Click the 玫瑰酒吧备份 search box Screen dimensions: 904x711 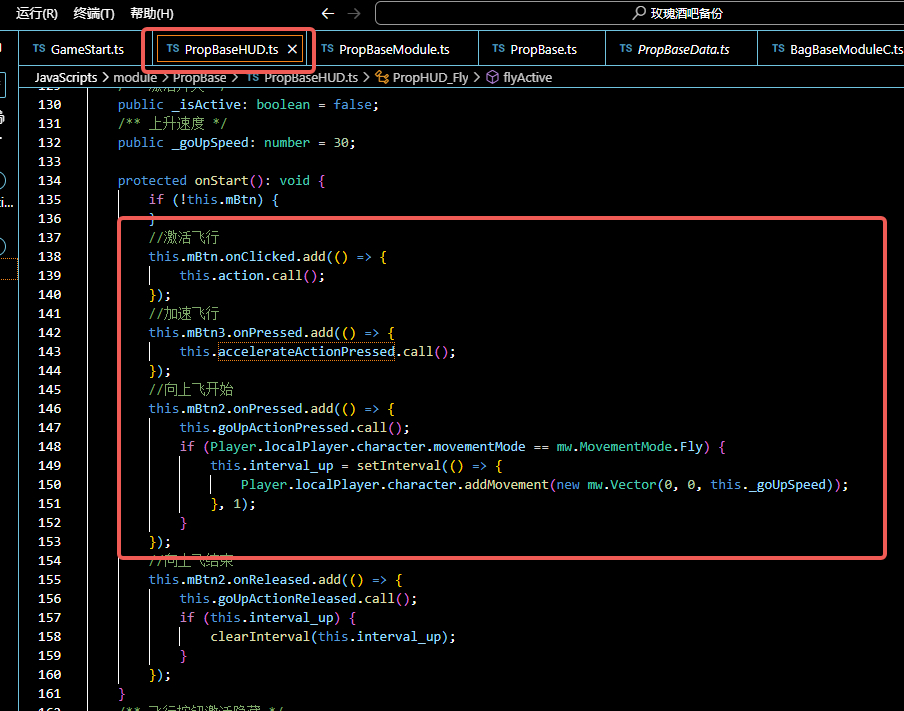639,13
